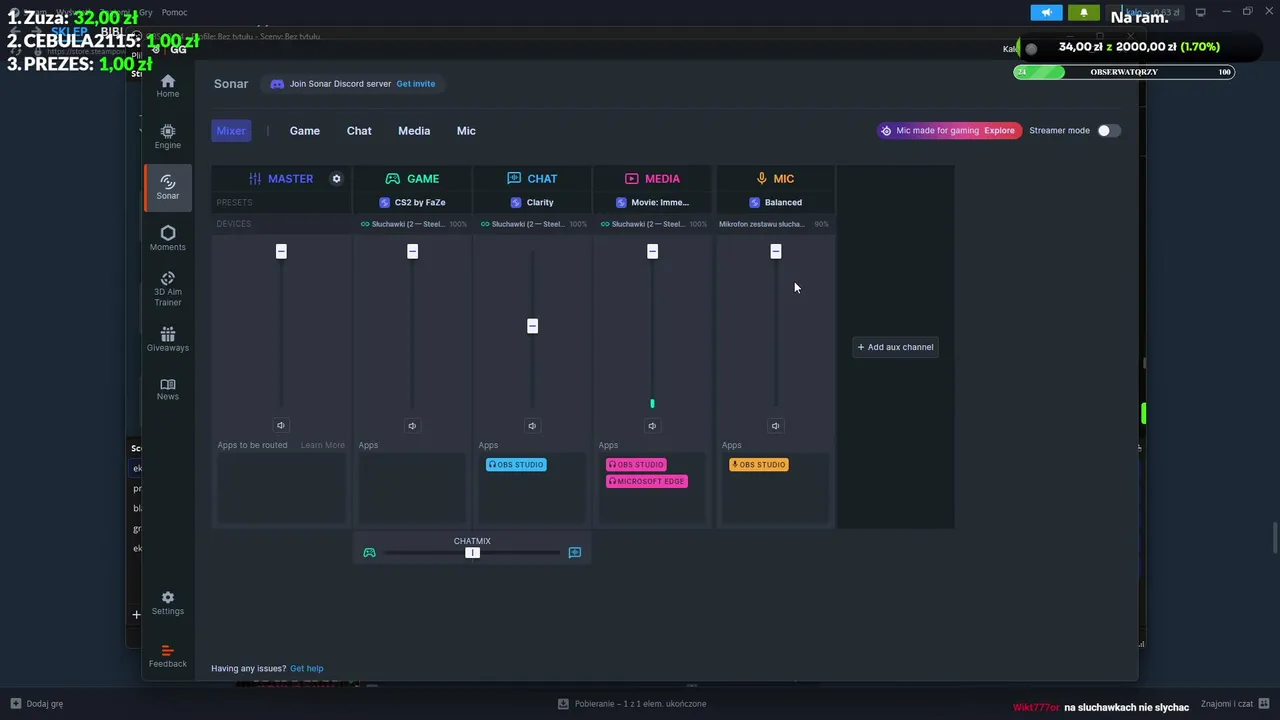
Task: Click the Master channel gear icon
Action: click(x=336, y=179)
